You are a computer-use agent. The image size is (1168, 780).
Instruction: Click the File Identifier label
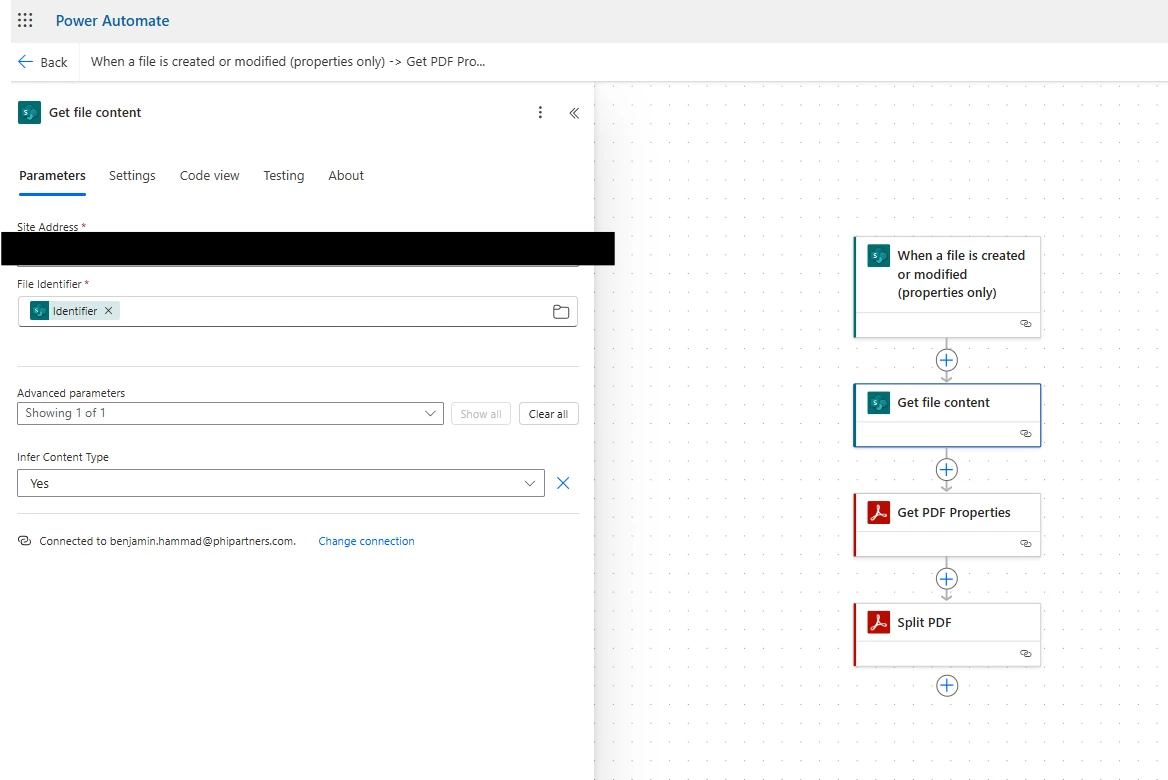coord(49,284)
